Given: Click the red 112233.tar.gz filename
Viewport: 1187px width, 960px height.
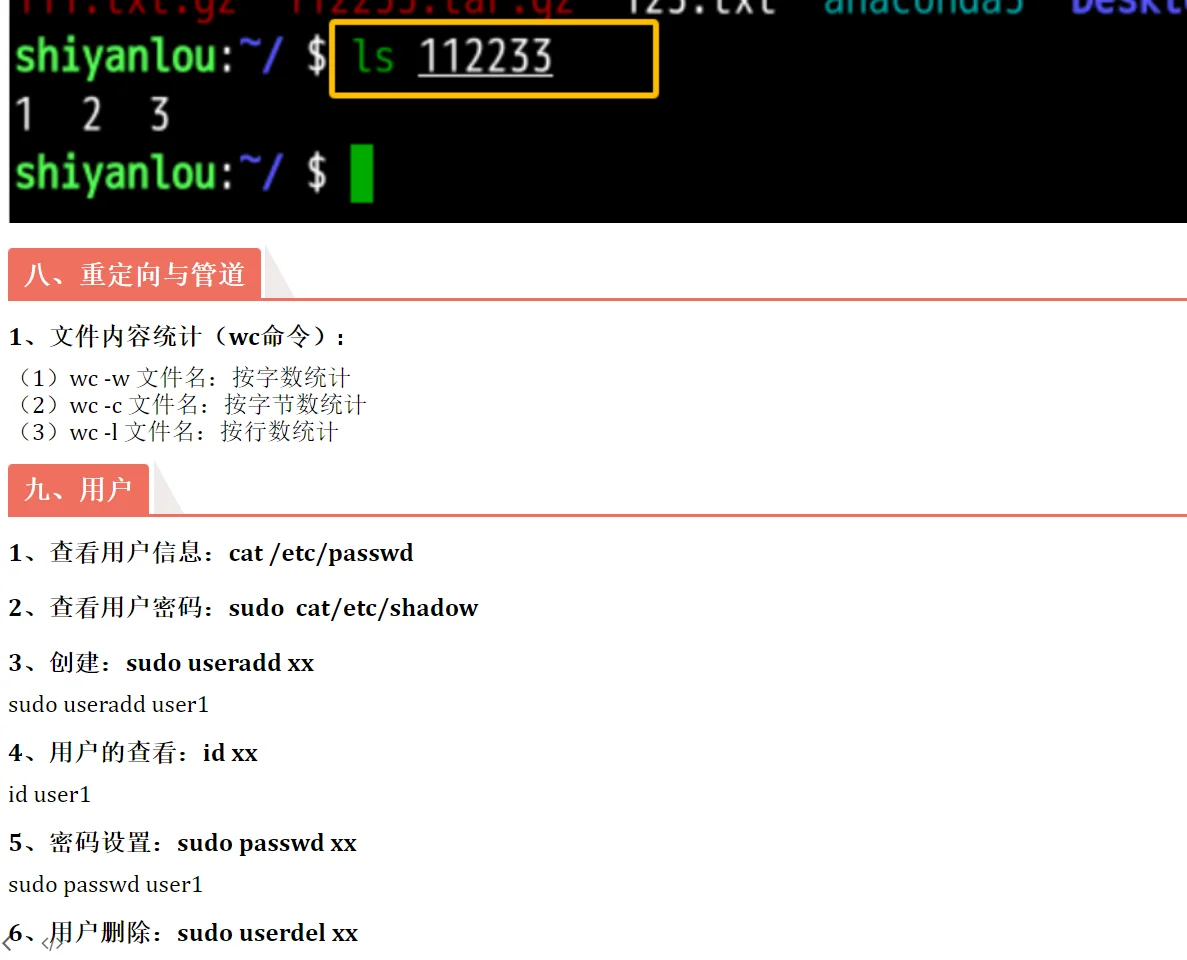Looking at the screenshot, I should (x=430, y=7).
